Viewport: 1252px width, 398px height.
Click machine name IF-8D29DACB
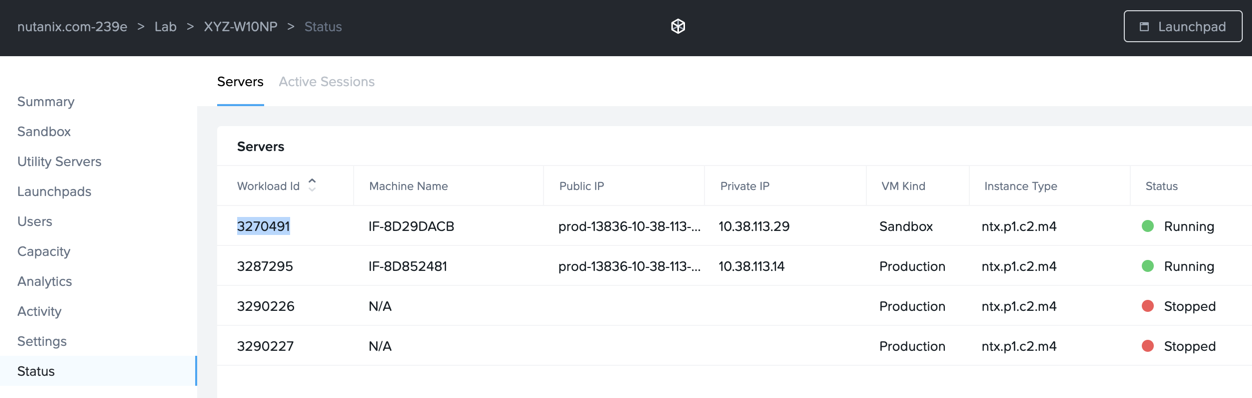[x=411, y=226]
